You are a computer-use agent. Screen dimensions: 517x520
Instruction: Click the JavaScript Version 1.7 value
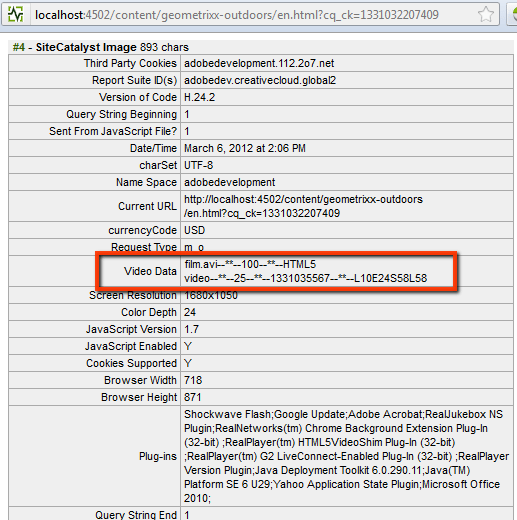tap(191, 329)
